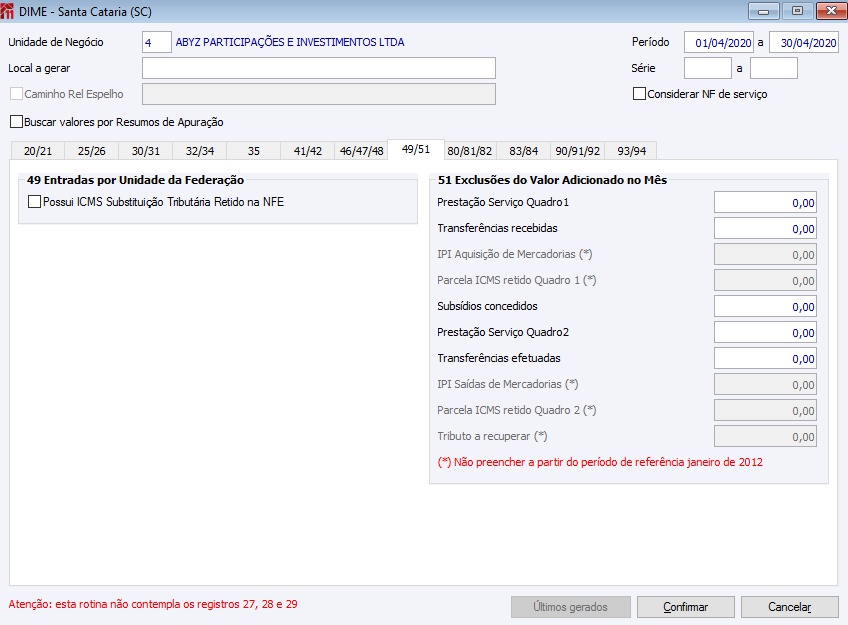Switch to the 83/84 tab
The width and height of the screenshot is (848, 625).
click(524, 151)
